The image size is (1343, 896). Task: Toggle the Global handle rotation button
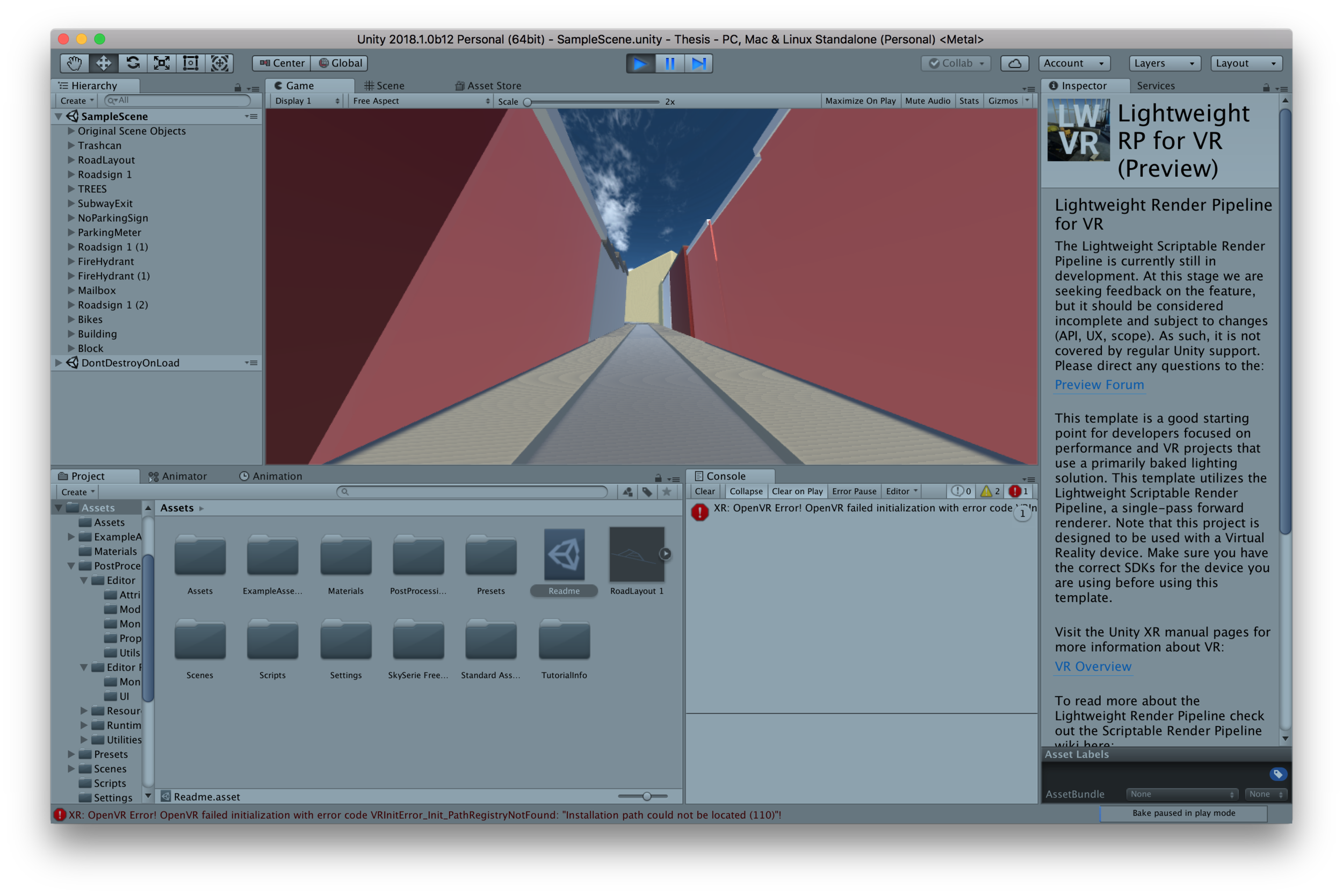click(340, 63)
